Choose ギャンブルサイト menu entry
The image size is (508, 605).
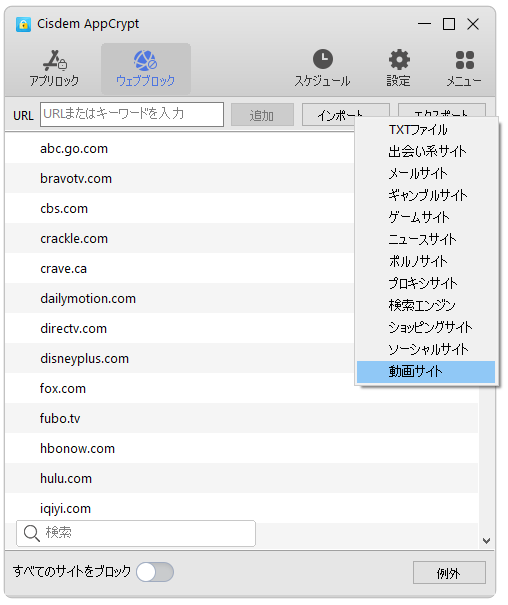[x=426, y=195]
